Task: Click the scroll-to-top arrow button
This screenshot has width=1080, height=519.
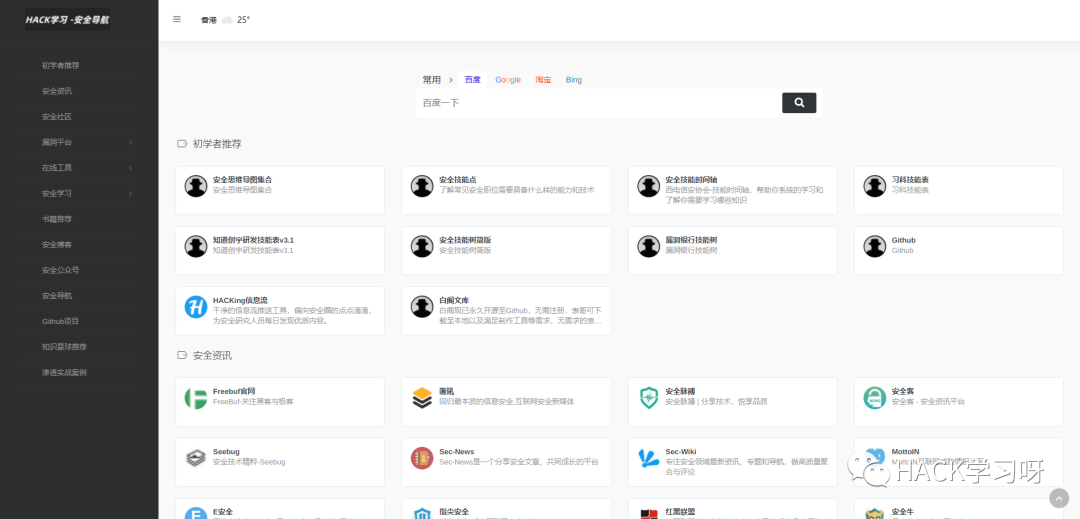Action: pyautogui.click(x=1059, y=498)
